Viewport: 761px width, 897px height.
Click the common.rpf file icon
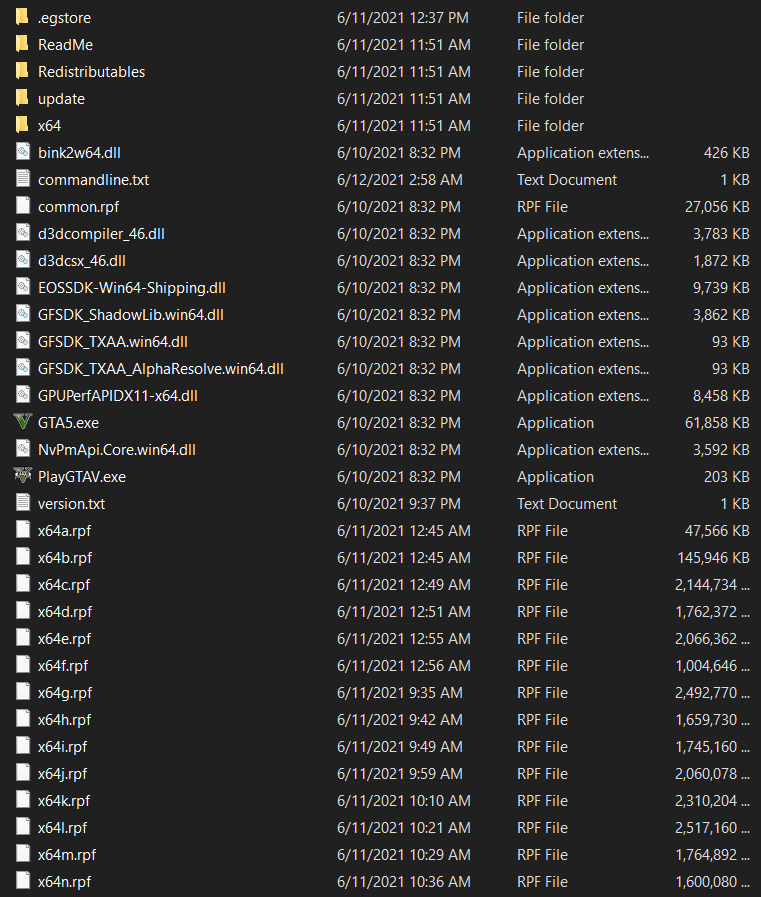(23, 207)
